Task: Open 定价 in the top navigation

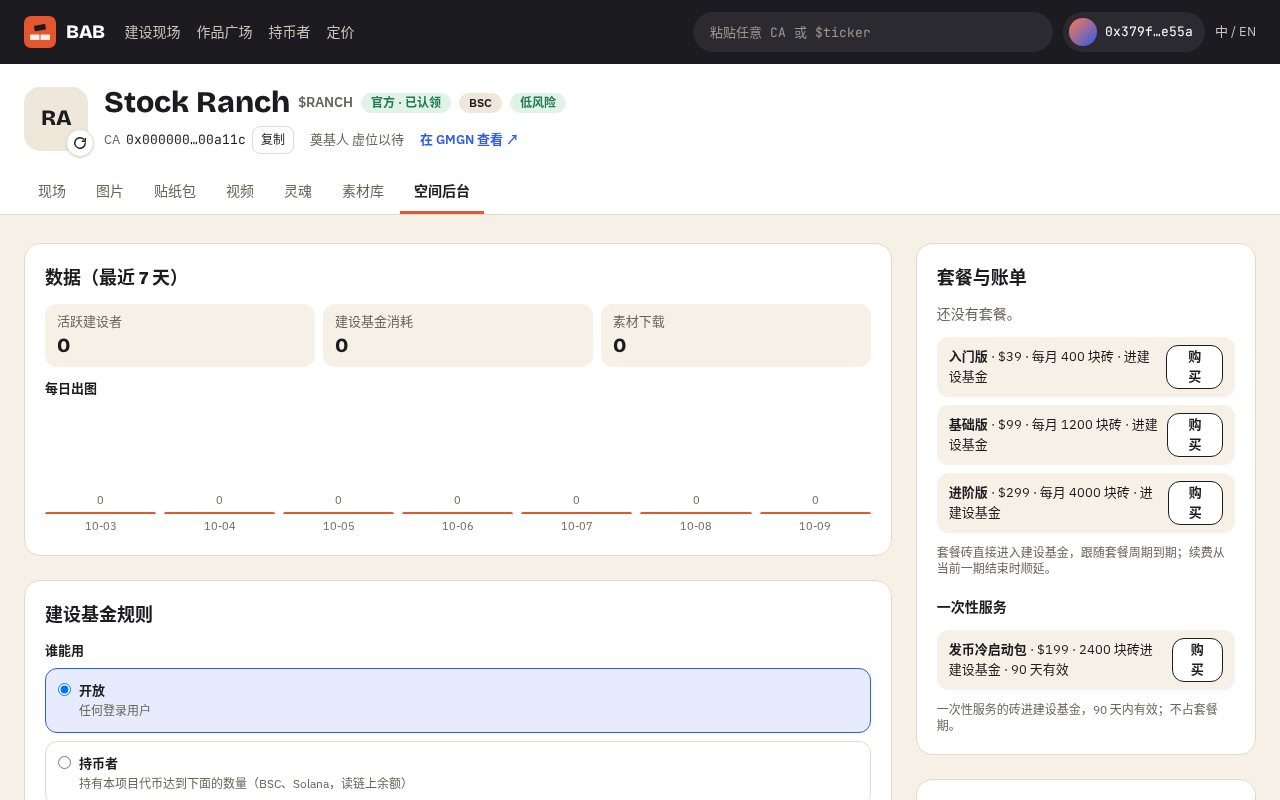Action: 341,32
